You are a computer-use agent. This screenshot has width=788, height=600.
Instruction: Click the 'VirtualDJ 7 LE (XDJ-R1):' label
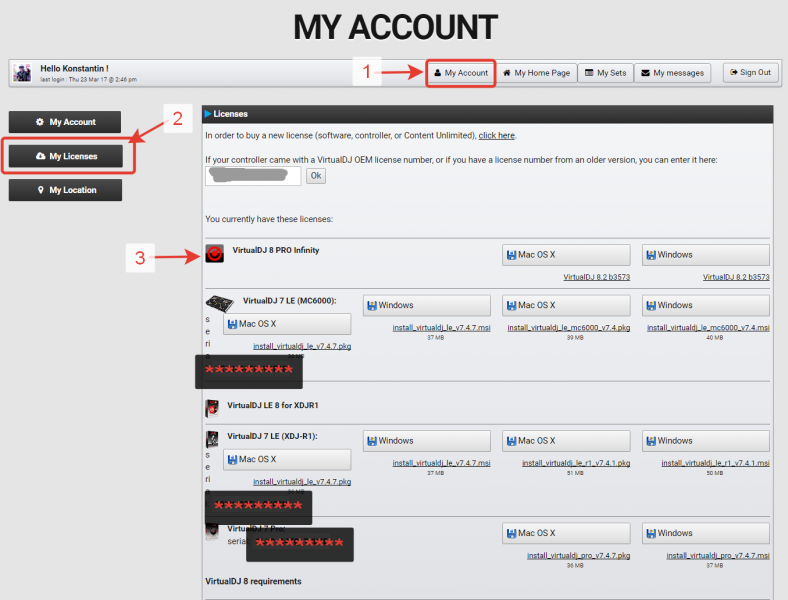[x=272, y=436]
